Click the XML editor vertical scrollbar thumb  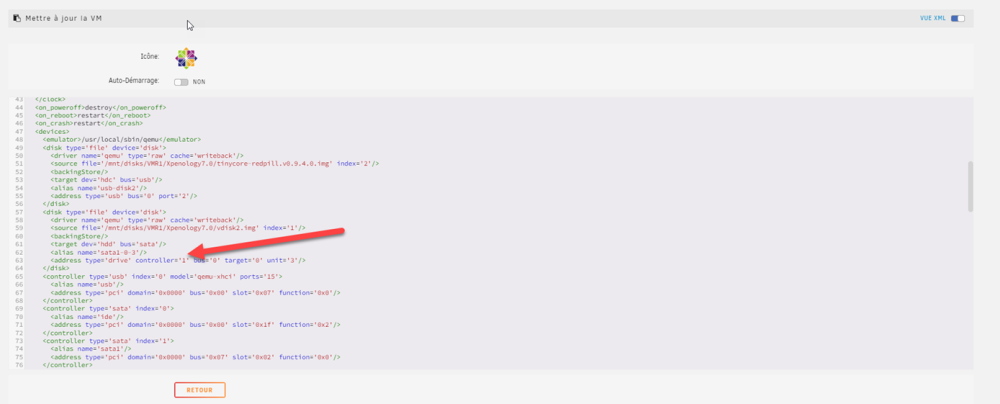(x=971, y=186)
